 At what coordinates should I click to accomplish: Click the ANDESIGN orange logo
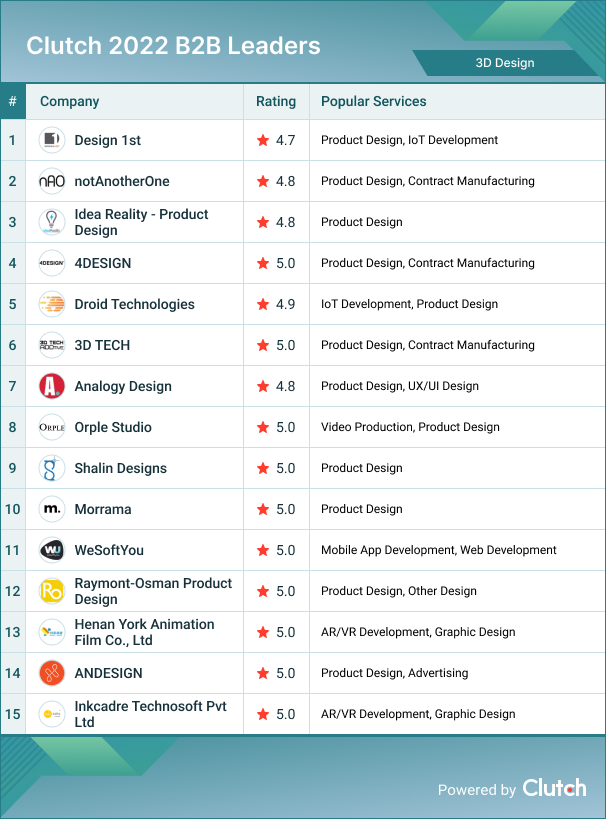[52, 673]
